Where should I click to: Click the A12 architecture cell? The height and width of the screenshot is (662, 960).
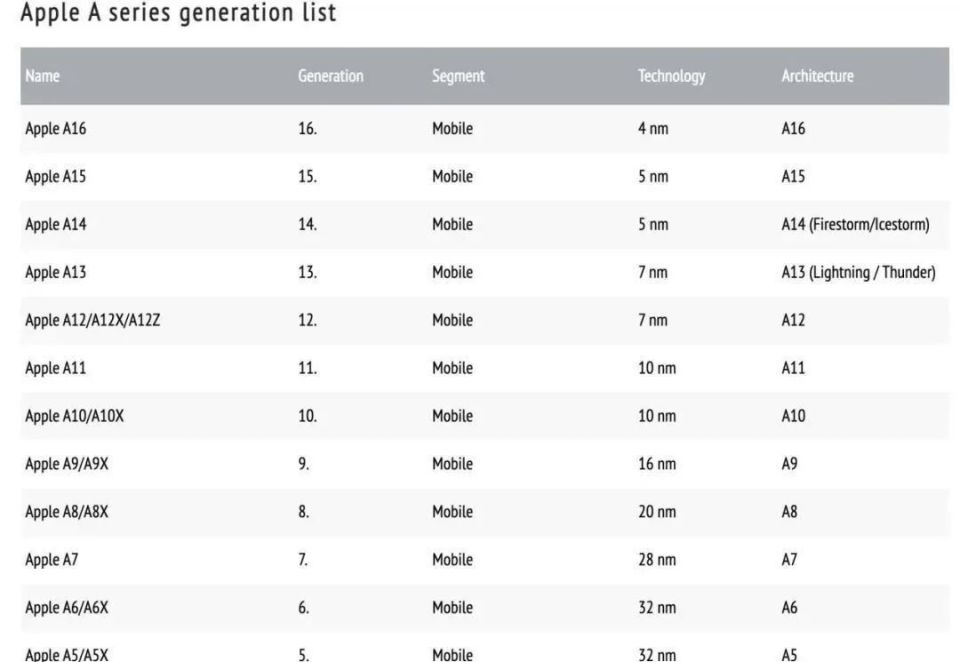coord(793,320)
